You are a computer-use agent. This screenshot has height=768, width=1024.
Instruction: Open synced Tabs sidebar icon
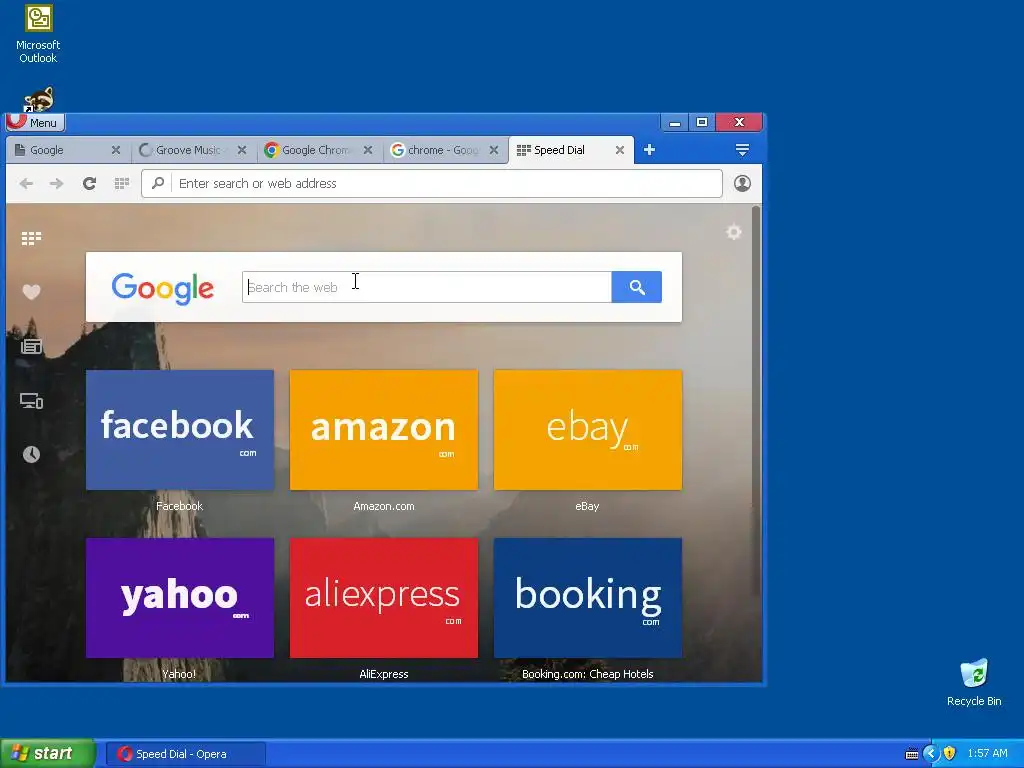click(31, 401)
